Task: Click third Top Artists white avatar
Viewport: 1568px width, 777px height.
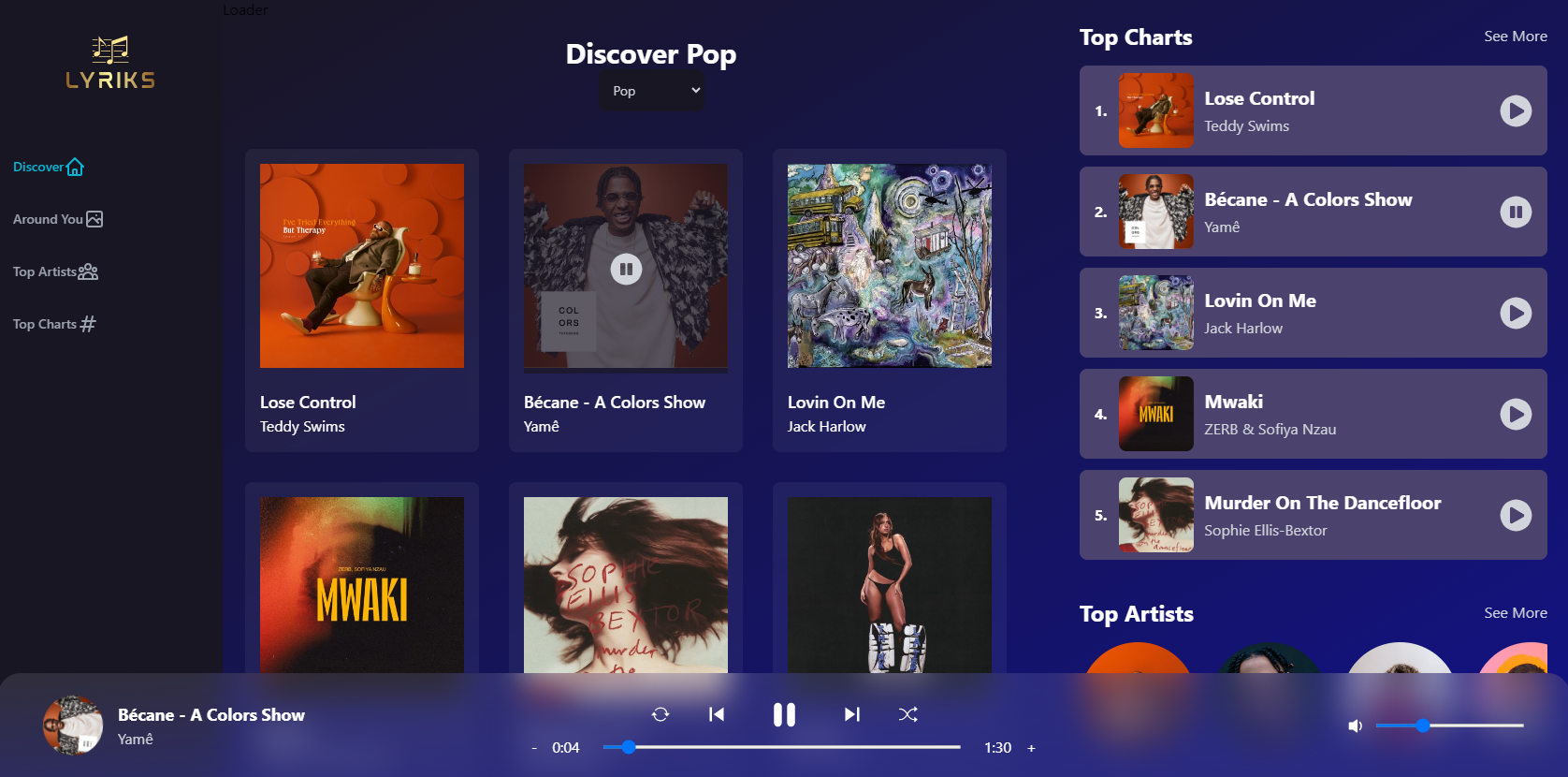Action: [x=1400, y=658]
